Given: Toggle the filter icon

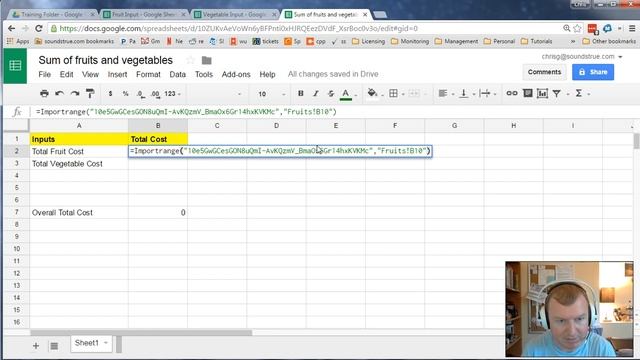Looking at the screenshot, I should pos(556,93).
